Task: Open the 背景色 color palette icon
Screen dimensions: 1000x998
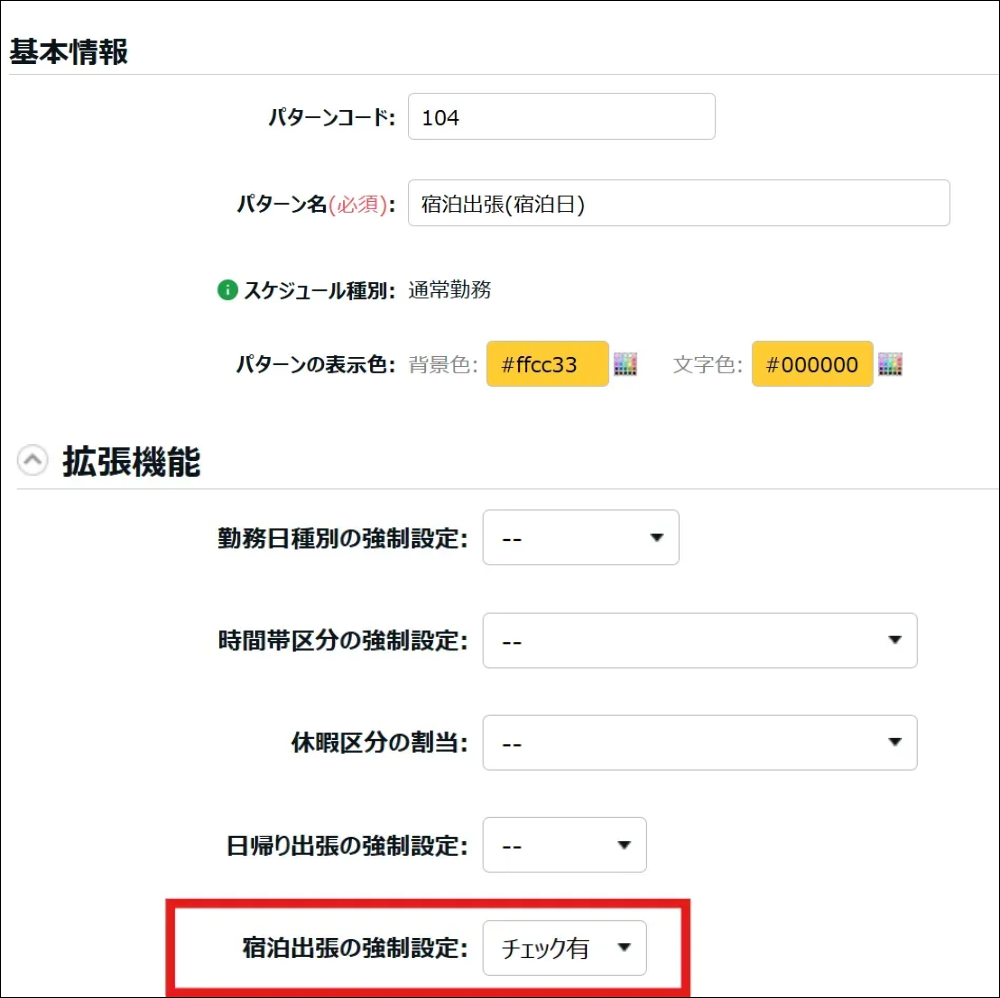Action: [626, 365]
